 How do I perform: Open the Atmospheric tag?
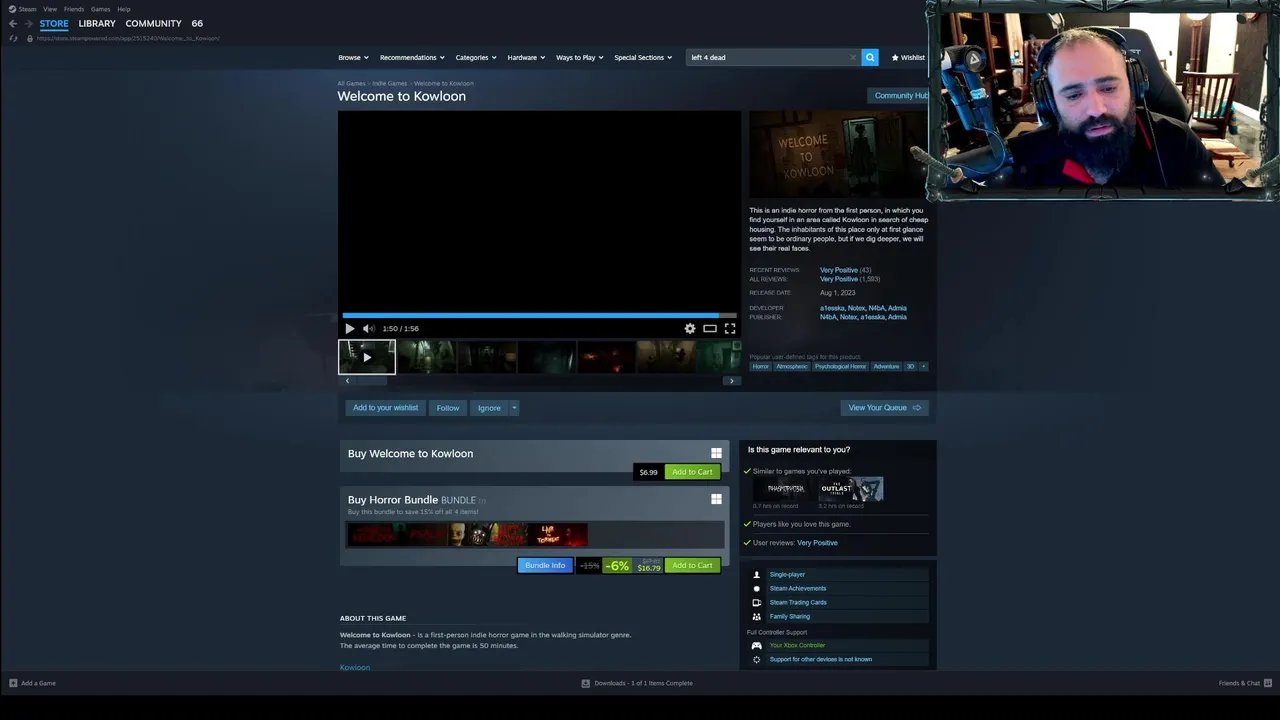point(791,366)
